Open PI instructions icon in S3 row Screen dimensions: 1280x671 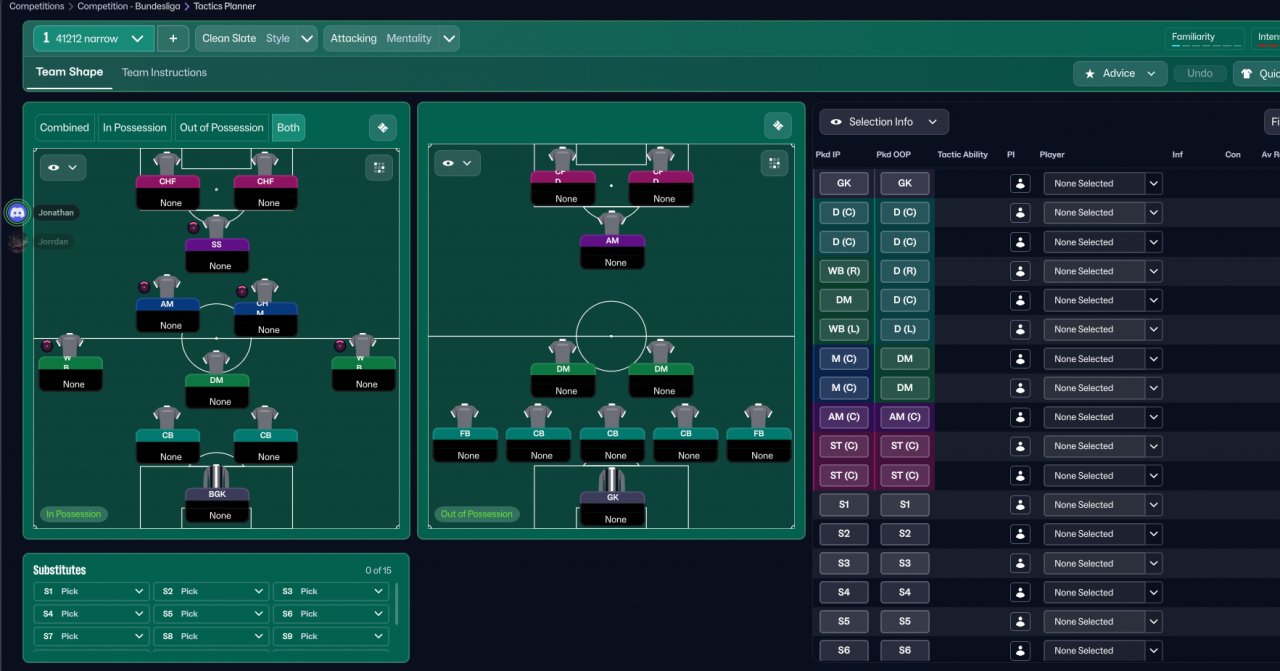click(x=1020, y=563)
